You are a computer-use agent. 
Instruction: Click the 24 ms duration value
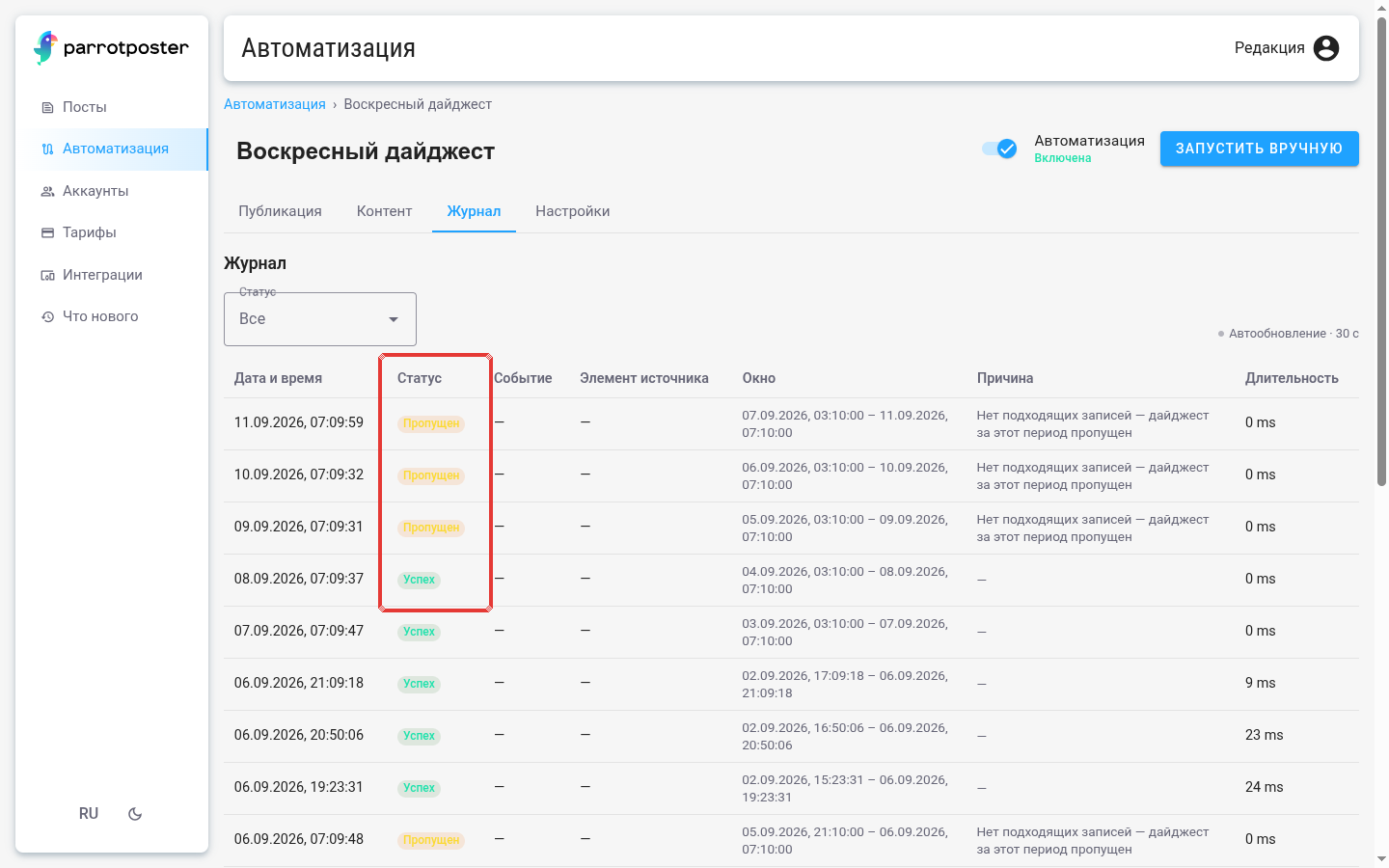click(1265, 787)
